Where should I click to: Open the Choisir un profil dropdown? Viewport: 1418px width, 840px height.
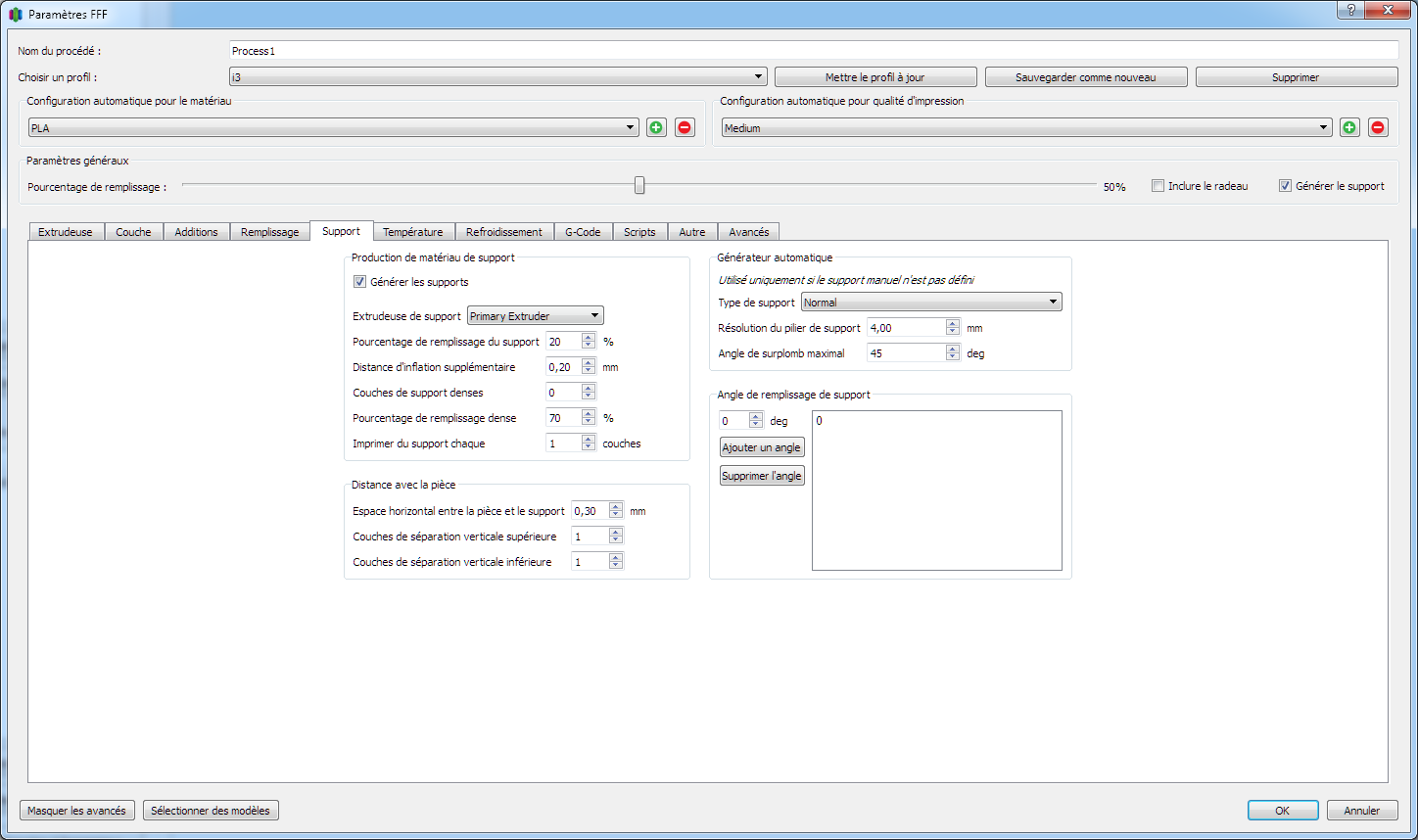point(497,76)
